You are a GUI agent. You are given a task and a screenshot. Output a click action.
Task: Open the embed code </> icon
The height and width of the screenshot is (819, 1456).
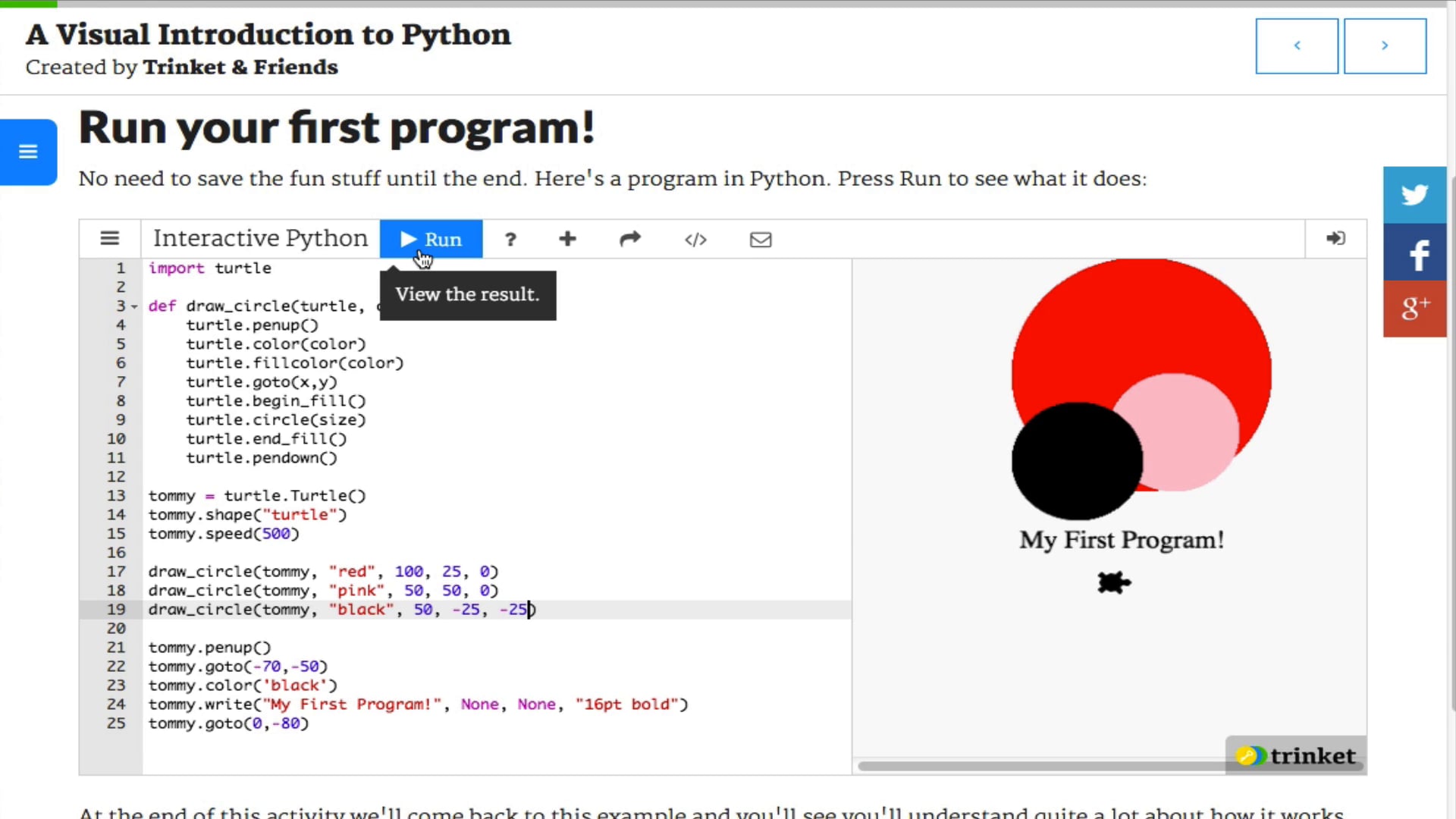click(696, 240)
